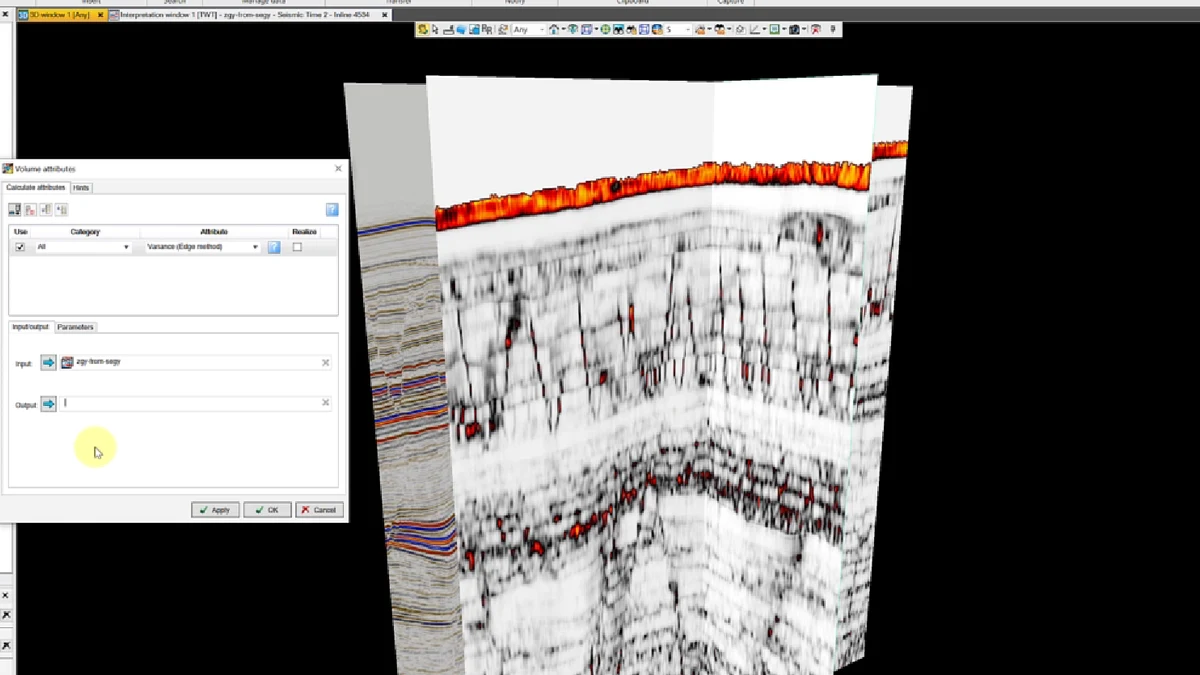The height and width of the screenshot is (675, 1200).
Task: Open the Category dropdown showing All
Action: (x=83, y=247)
